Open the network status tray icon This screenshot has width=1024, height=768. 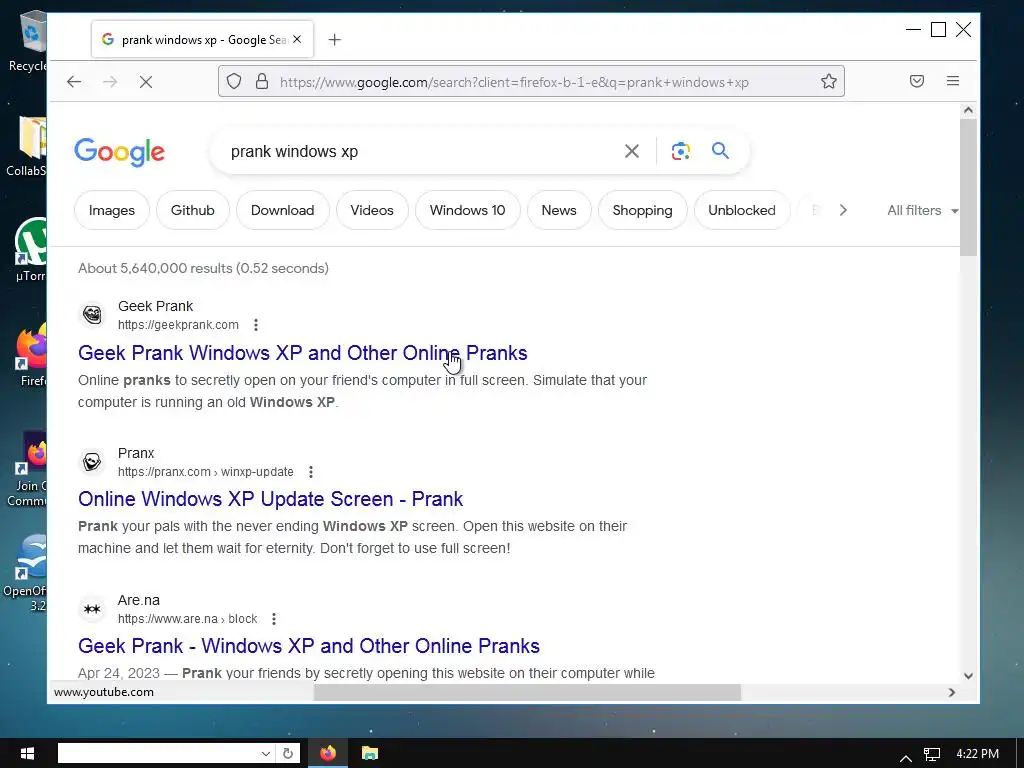pos(932,754)
